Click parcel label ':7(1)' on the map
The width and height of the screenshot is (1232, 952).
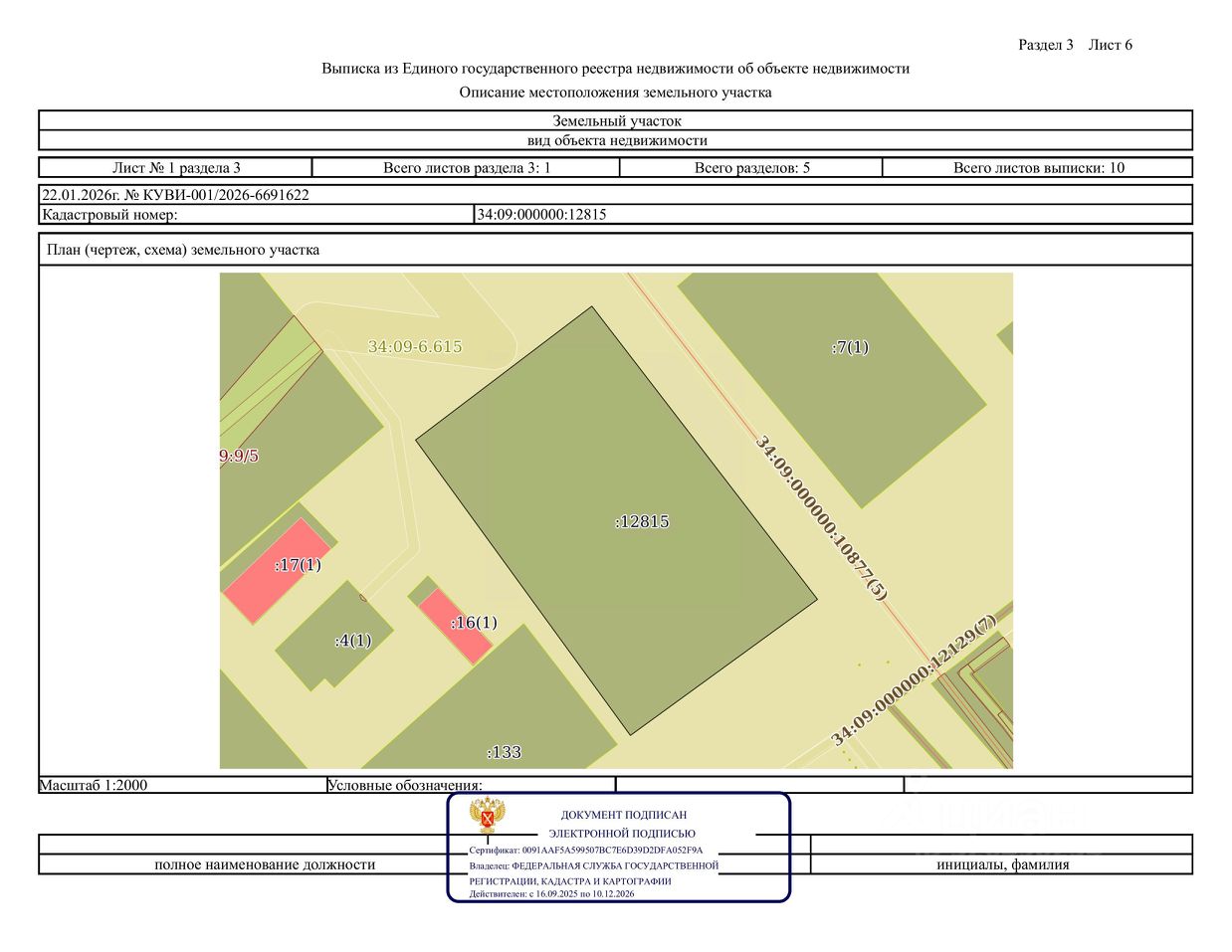[850, 347]
